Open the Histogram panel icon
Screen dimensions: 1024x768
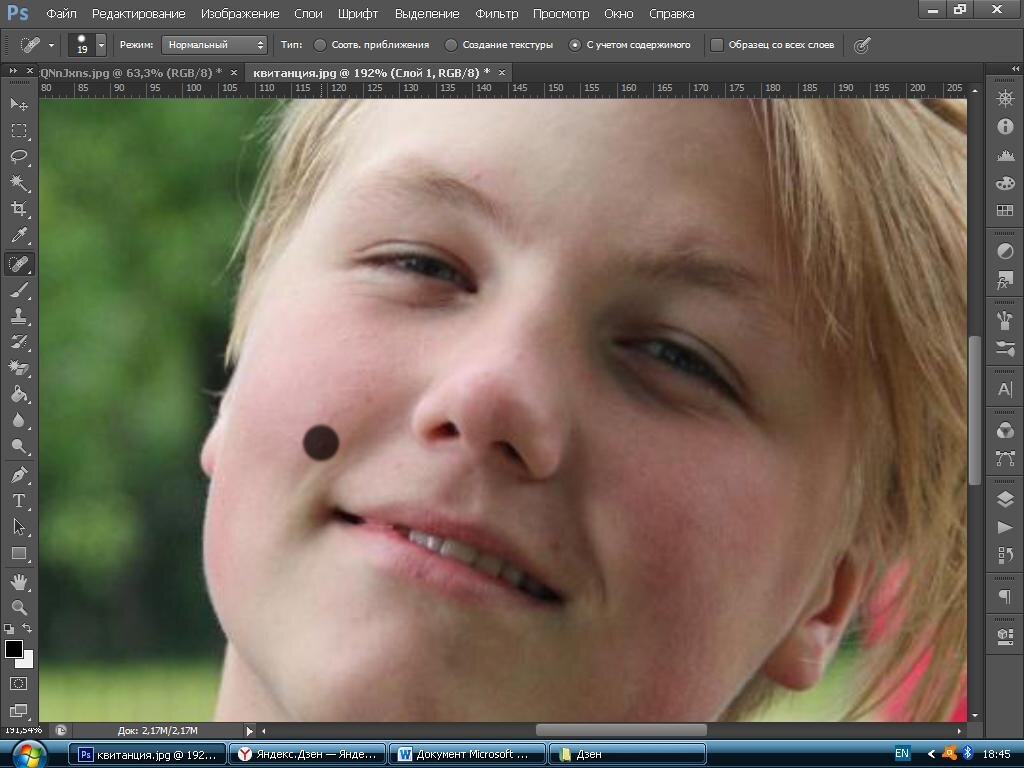tap(1005, 155)
